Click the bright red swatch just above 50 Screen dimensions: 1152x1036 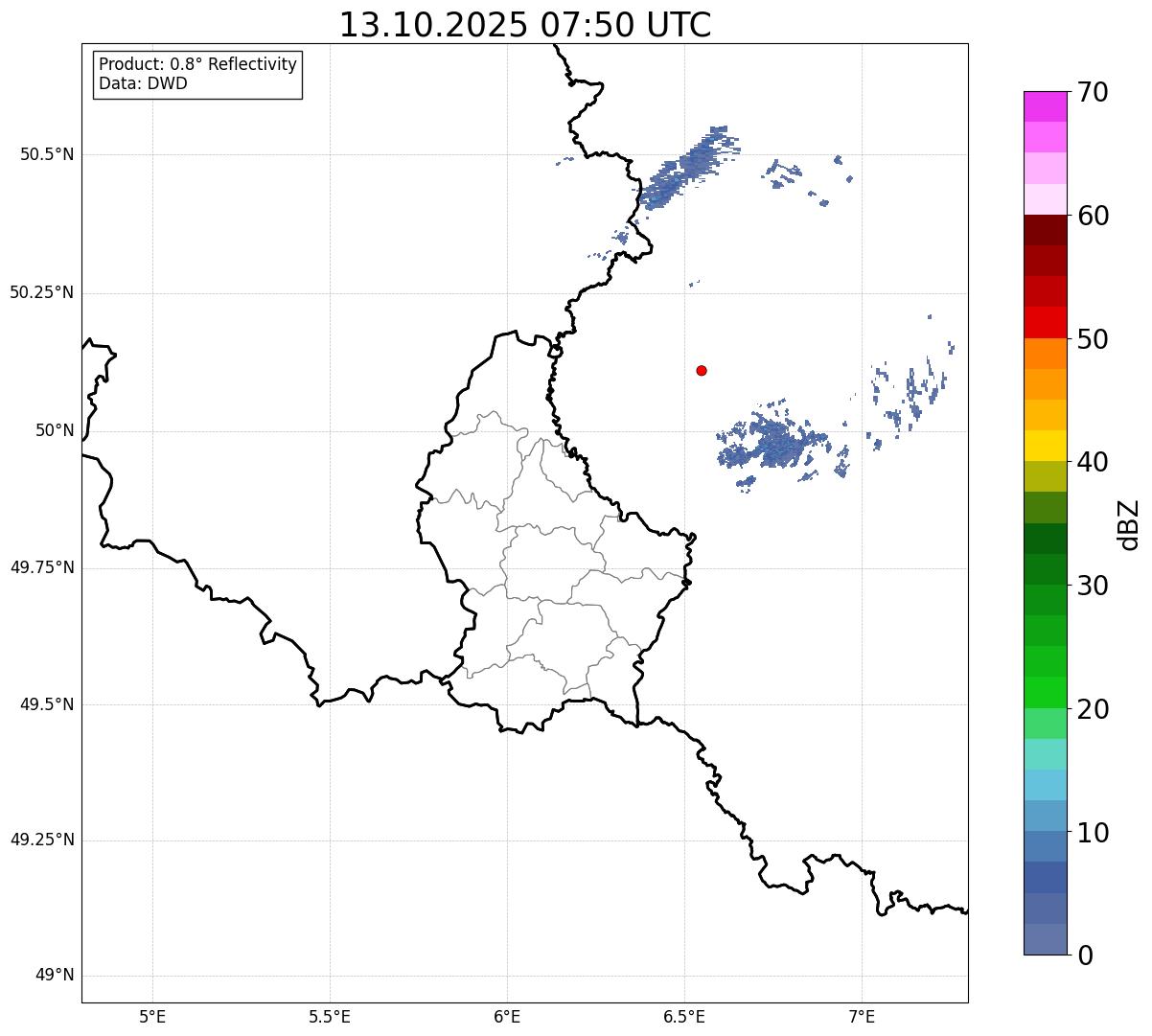coord(1046,323)
